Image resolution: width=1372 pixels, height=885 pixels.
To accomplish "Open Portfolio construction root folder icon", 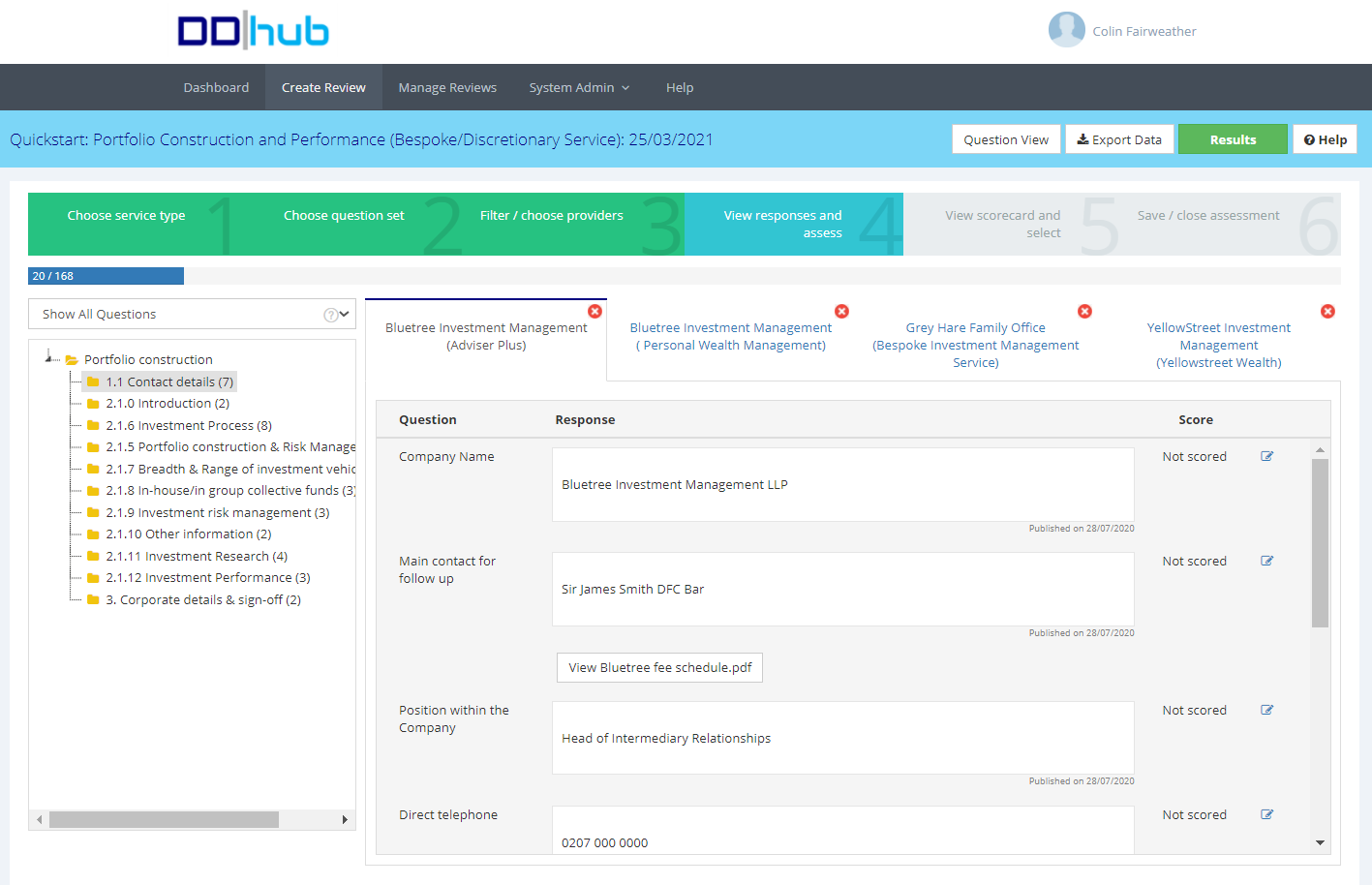I will point(72,360).
